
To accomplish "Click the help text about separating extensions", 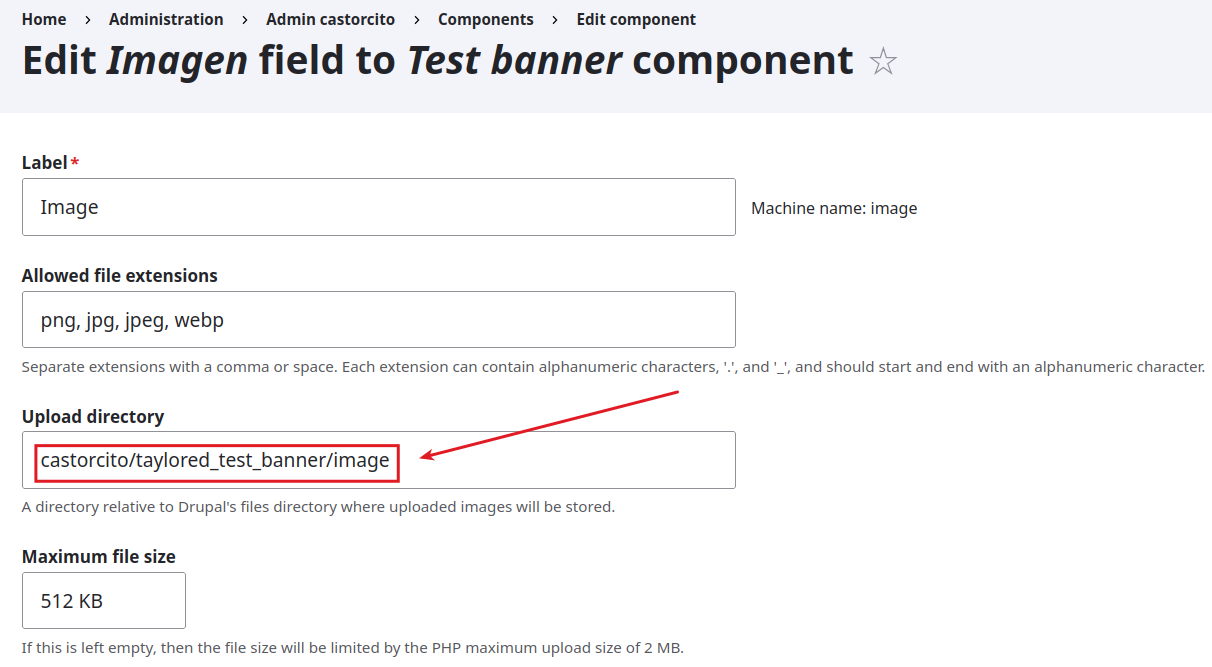I will 612,367.
